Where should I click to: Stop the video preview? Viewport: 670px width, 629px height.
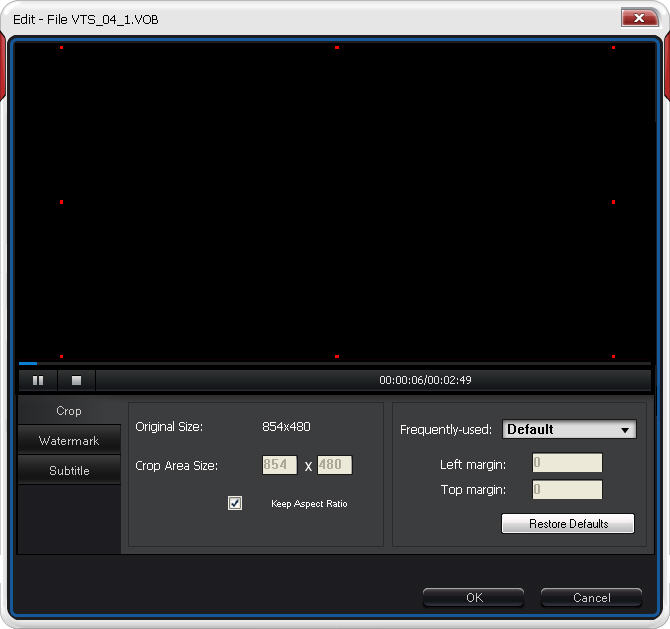pyautogui.click(x=76, y=380)
